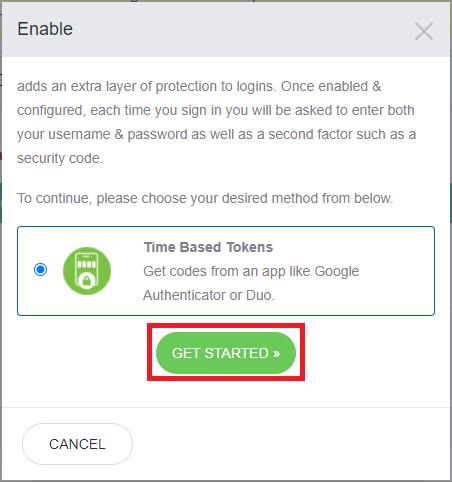Click the Time Based Tokens heading

208,247
